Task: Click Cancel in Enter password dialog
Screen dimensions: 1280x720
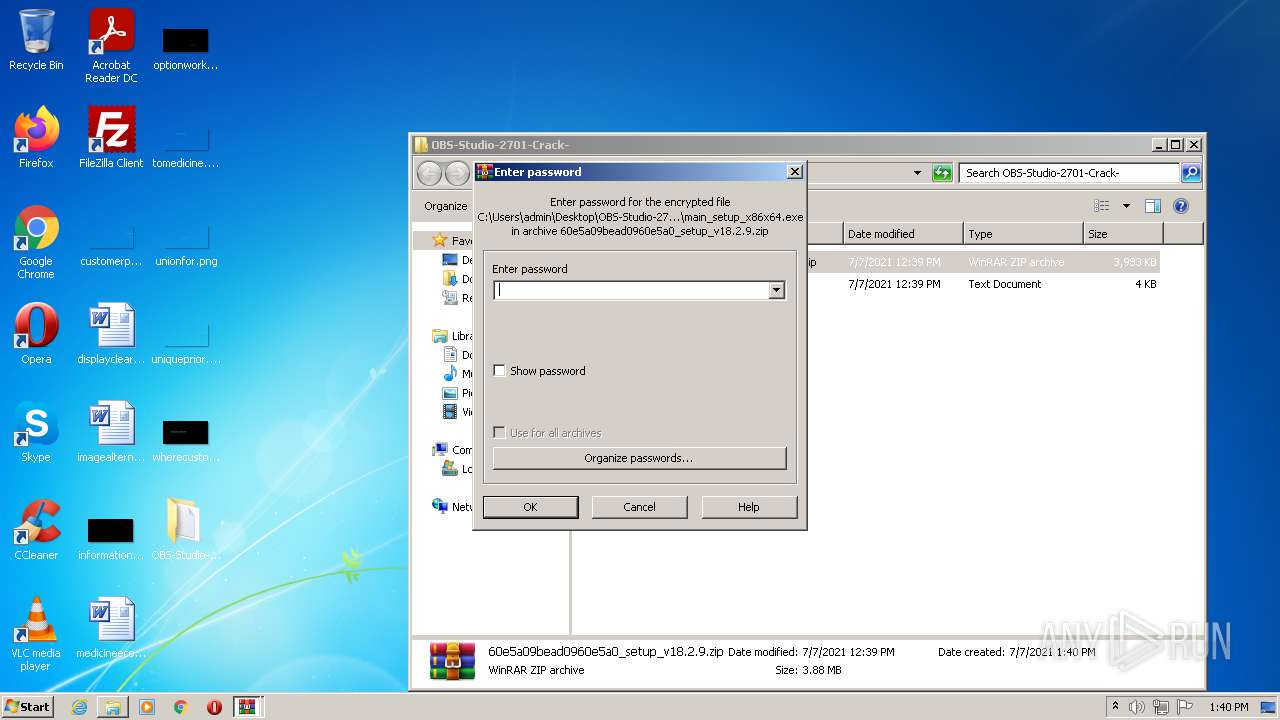Action: (639, 507)
